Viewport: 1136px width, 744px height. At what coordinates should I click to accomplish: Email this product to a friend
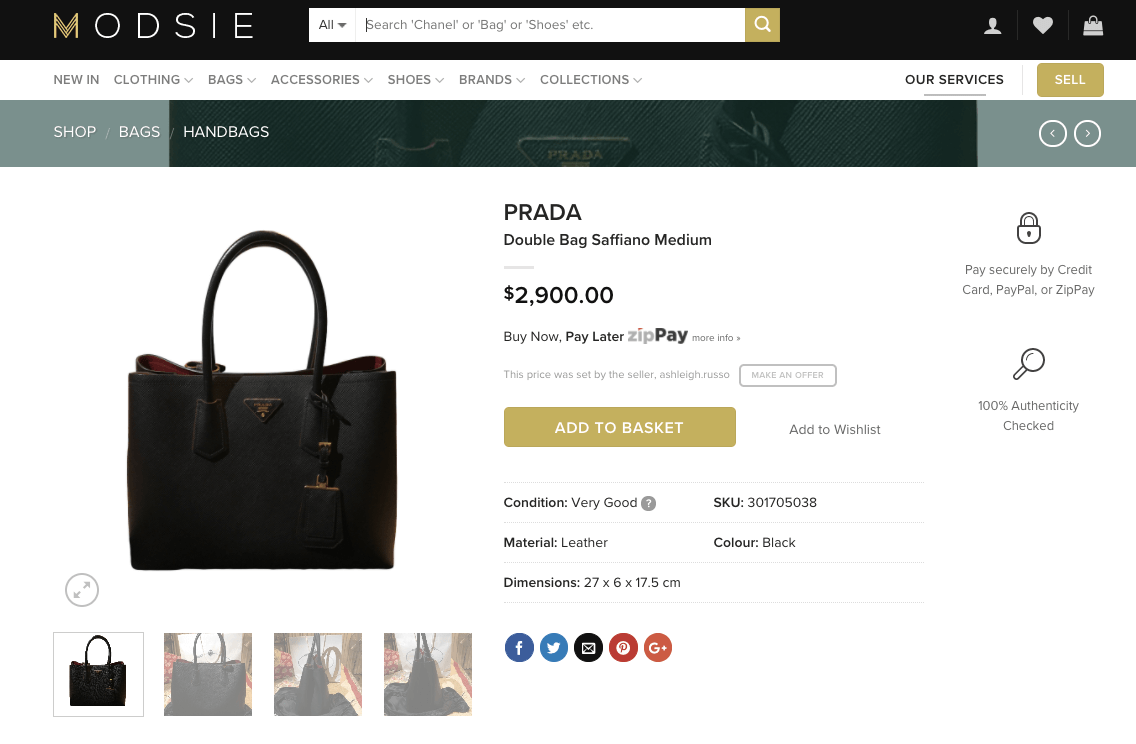point(588,647)
